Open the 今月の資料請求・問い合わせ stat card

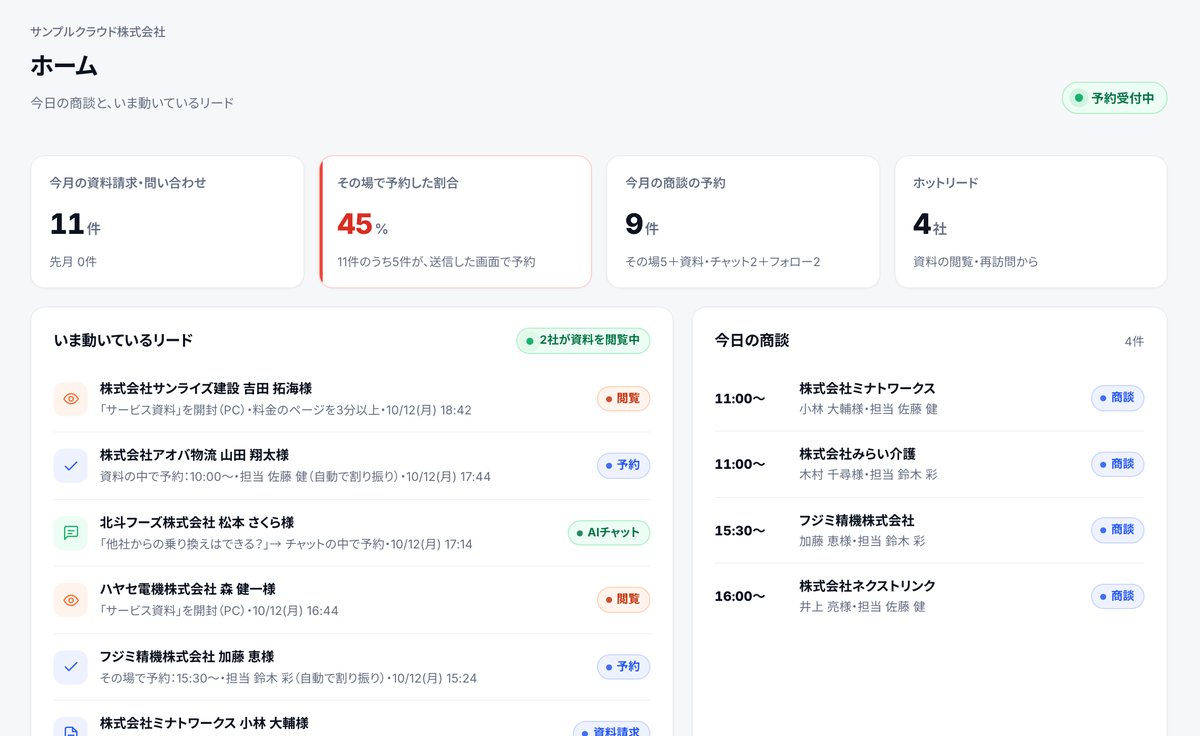click(x=167, y=222)
